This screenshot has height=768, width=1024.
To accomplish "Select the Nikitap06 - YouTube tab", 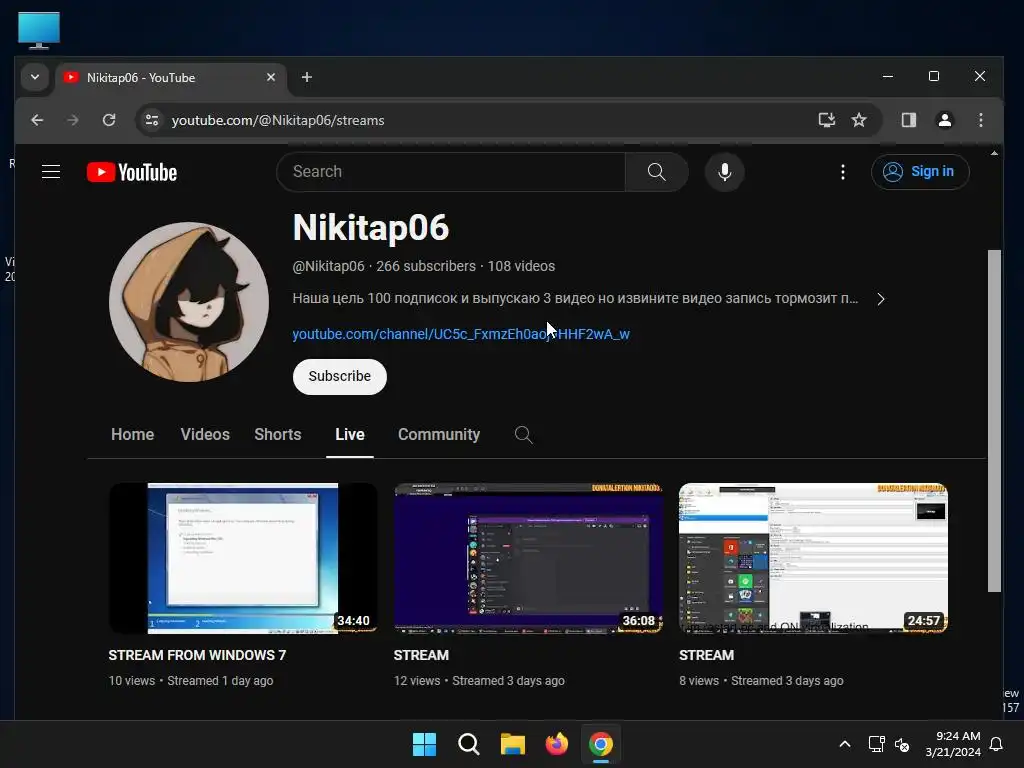I will click(x=171, y=77).
